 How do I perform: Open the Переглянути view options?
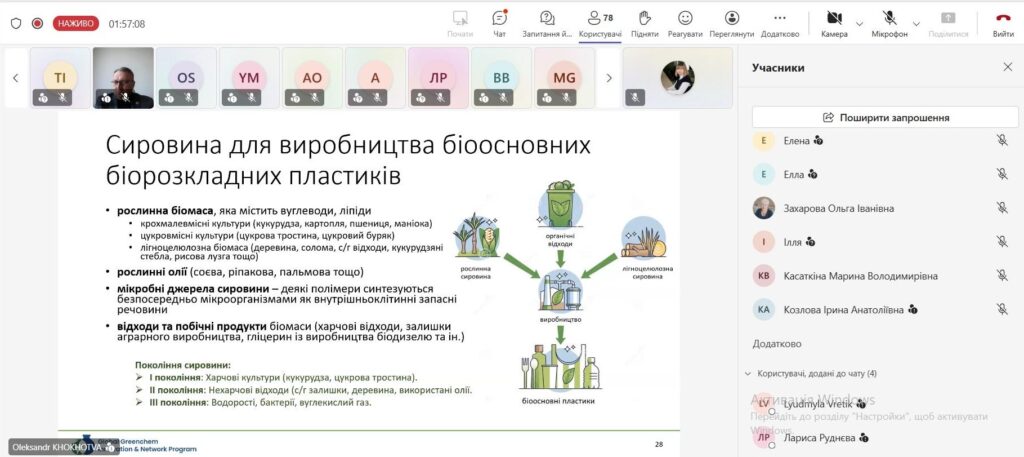click(x=731, y=24)
